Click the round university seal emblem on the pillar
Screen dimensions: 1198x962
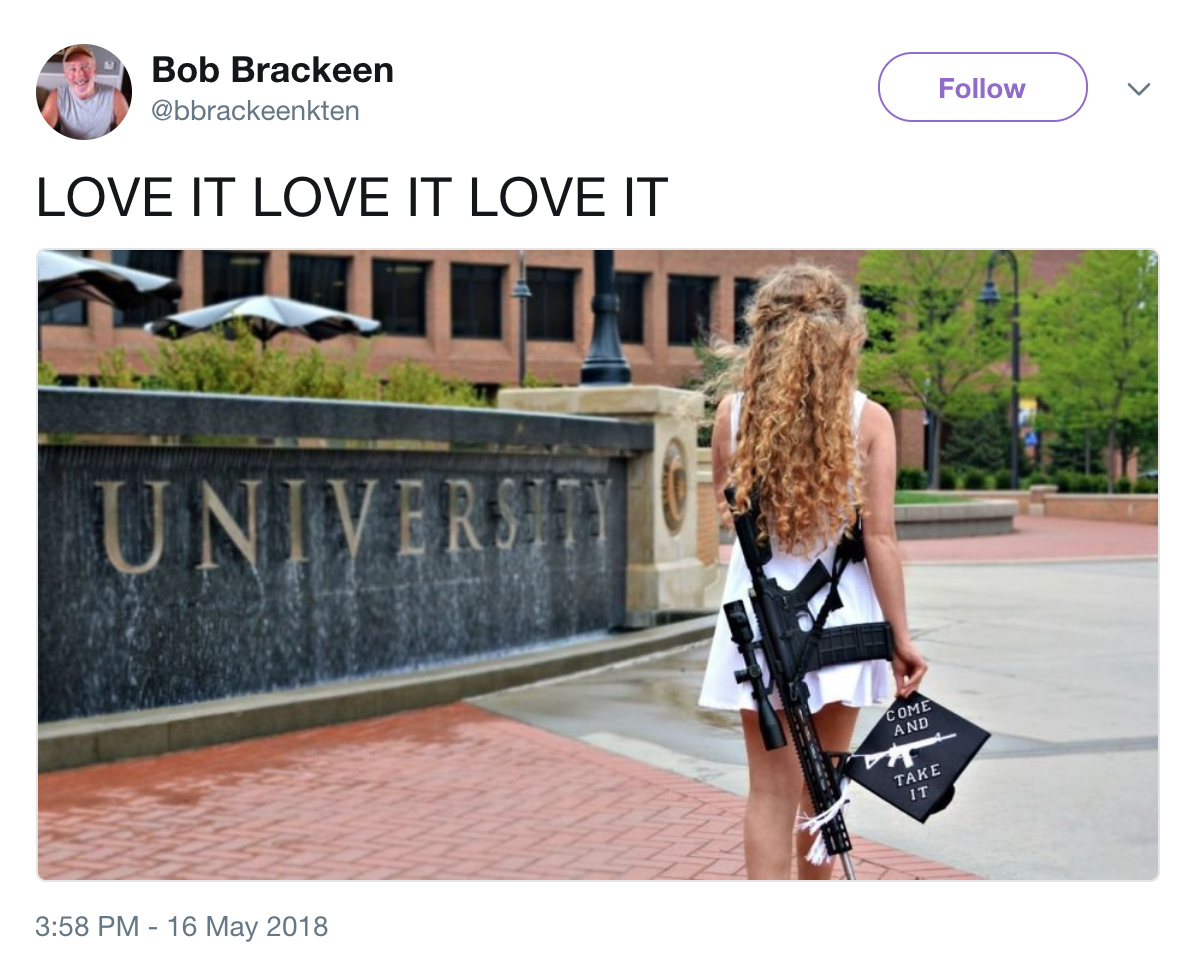(674, 485)
